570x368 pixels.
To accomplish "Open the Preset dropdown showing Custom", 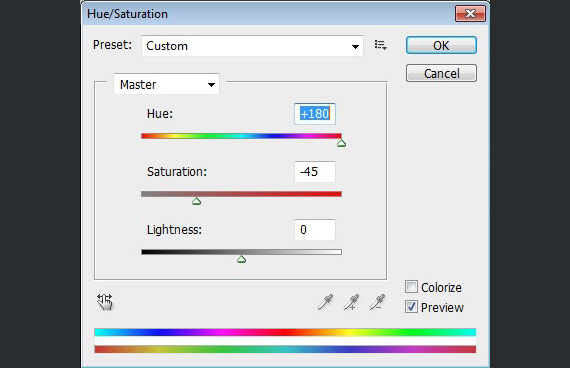I will 252,46.
